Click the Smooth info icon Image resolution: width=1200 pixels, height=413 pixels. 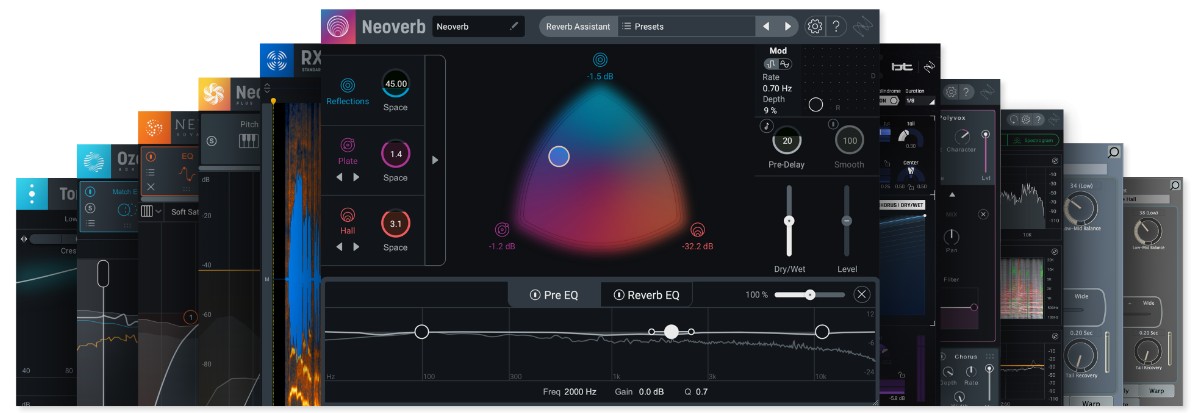pos(833,125)
